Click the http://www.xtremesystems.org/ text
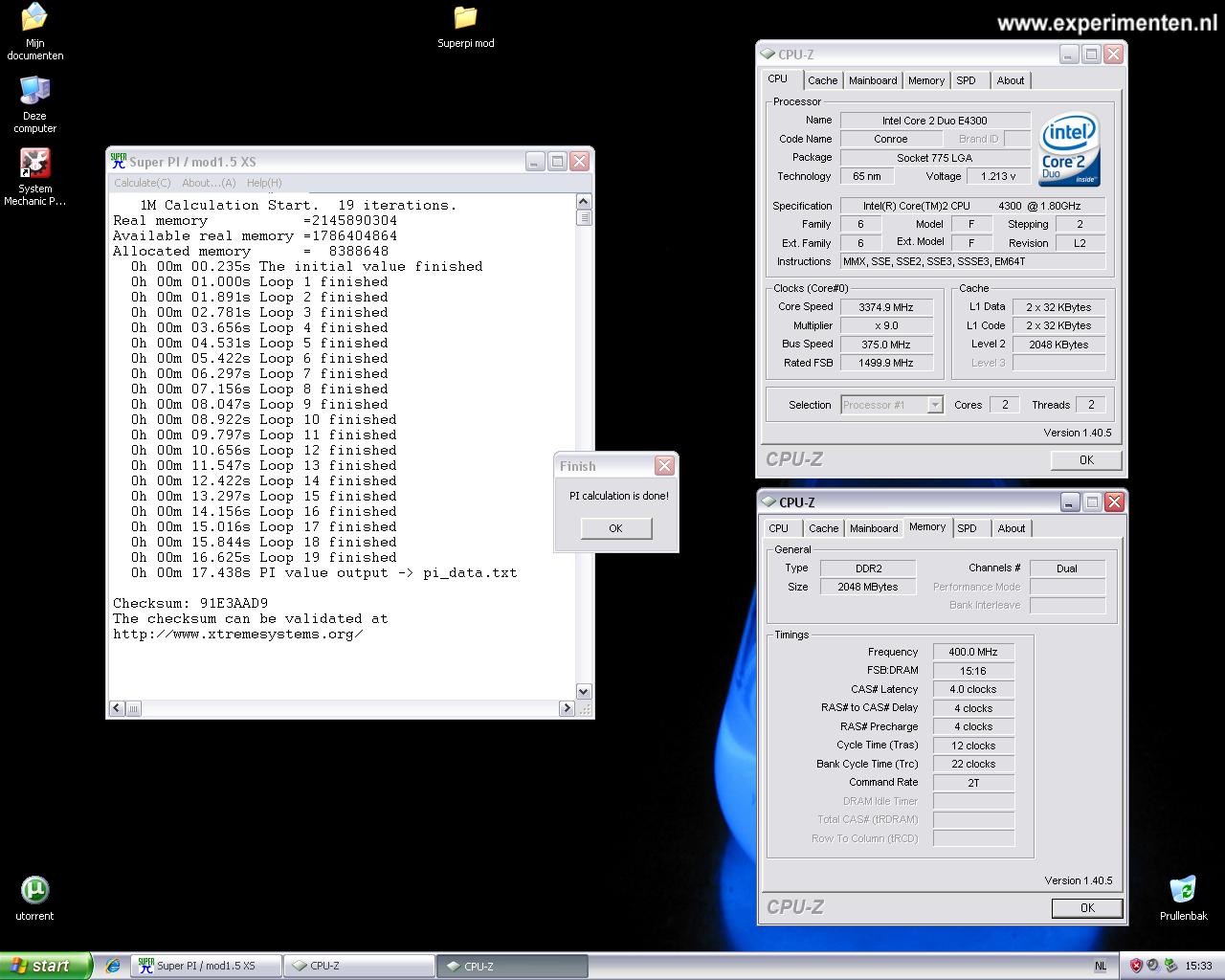The height and width of the screenshot is (980, 1225). tap(238, 634)
